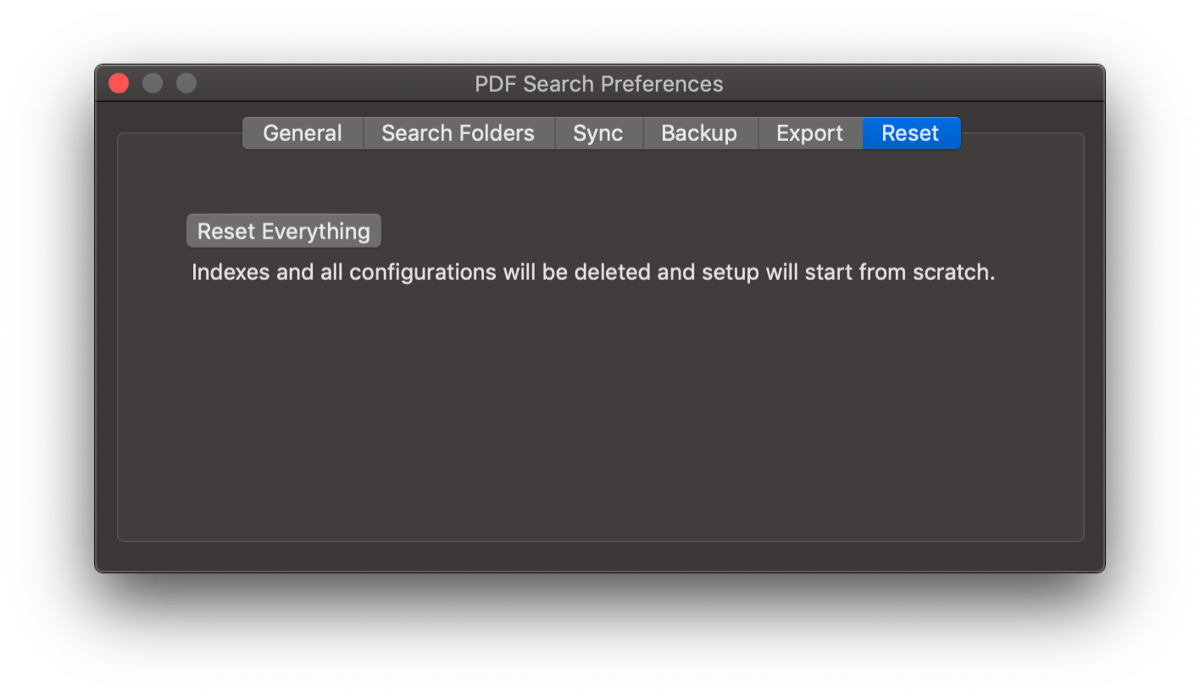
Task: Close the PDF Search Preferences window
Action: point(119,83)
